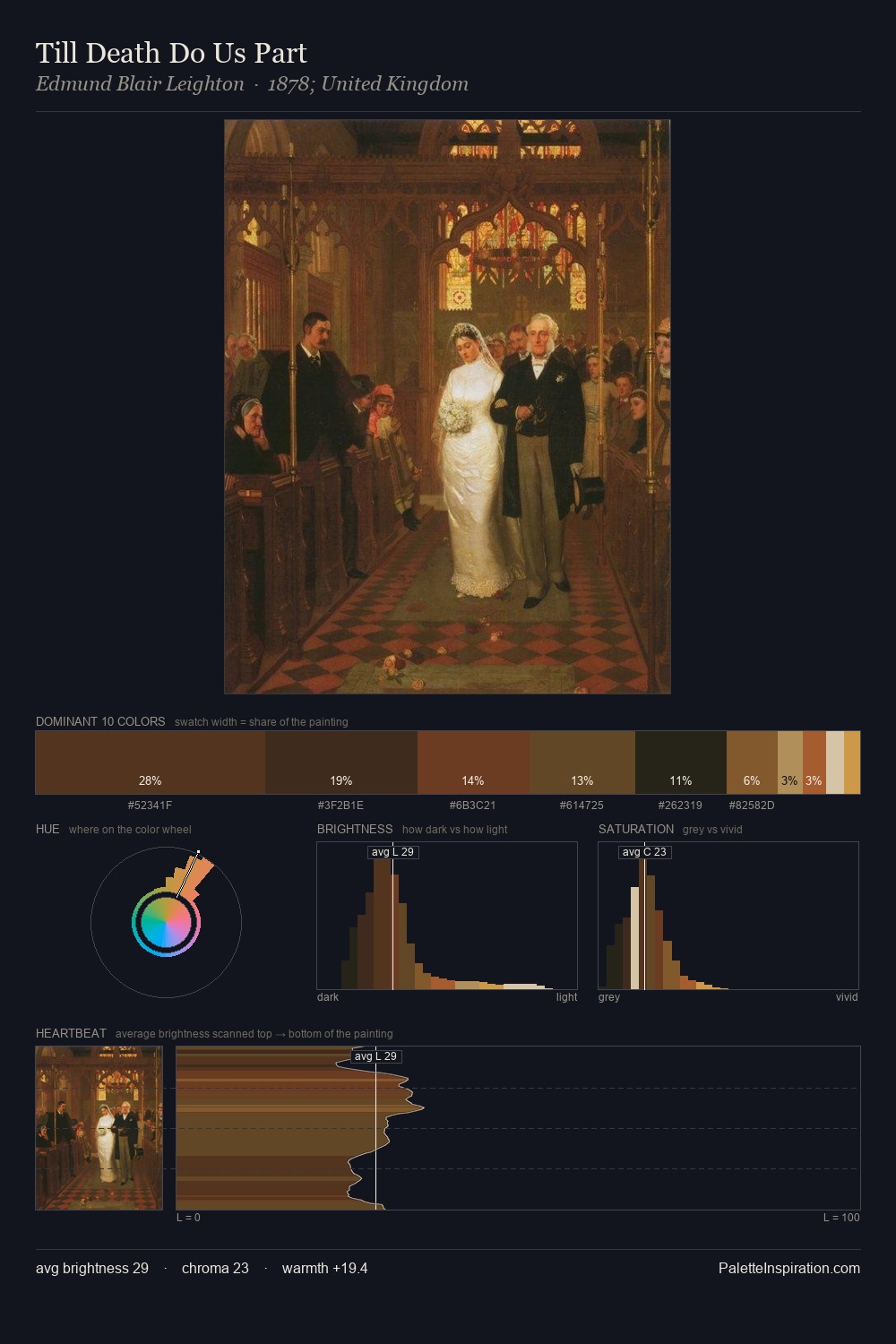Viewport: 896px width, 1344px height.
Task: Select the 14% swatch #6B3C21
Action: tap(473, 762)
